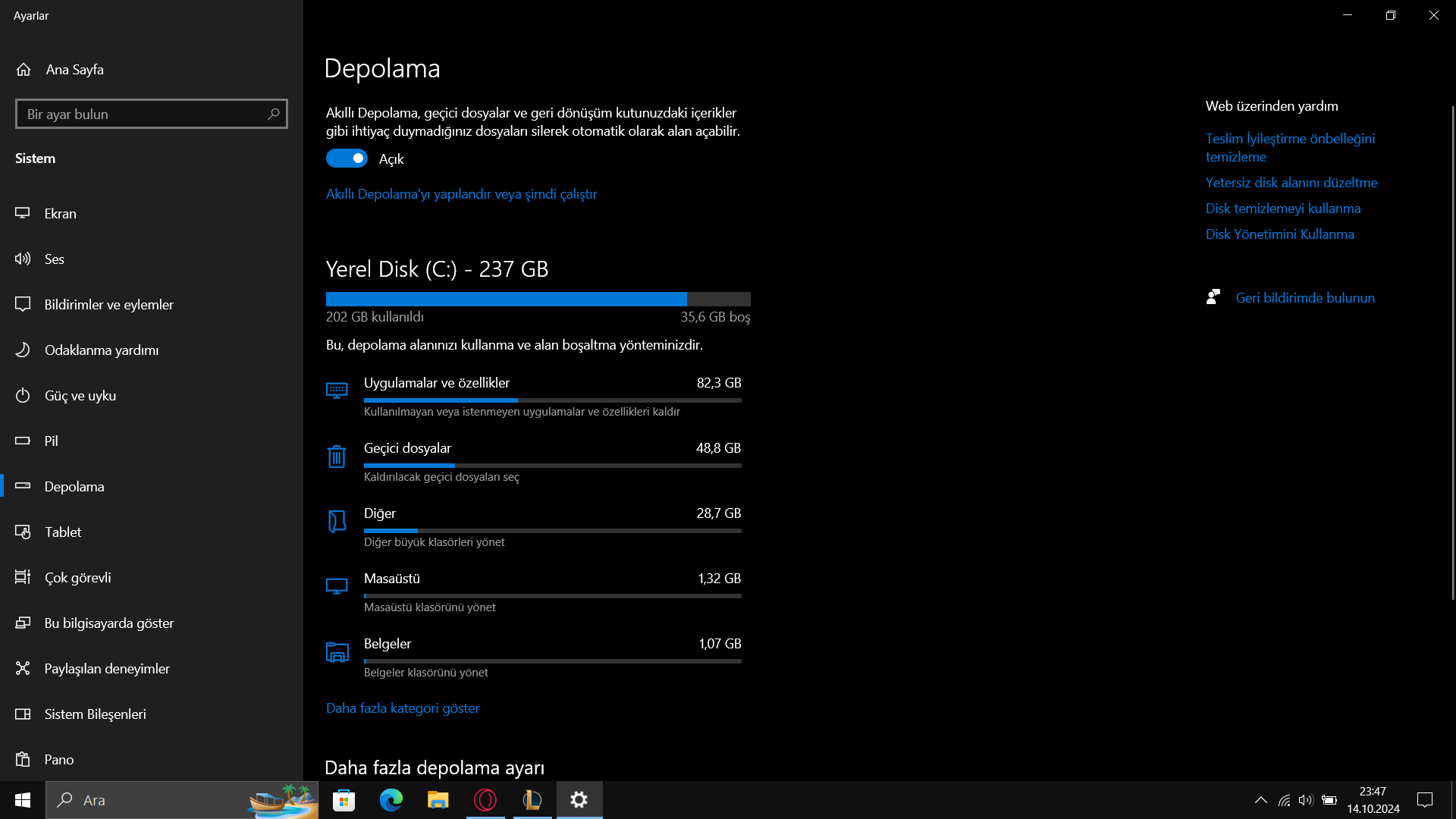Open Pano sidebar item
Viewport: 1456px width, 819px height.
58,760
